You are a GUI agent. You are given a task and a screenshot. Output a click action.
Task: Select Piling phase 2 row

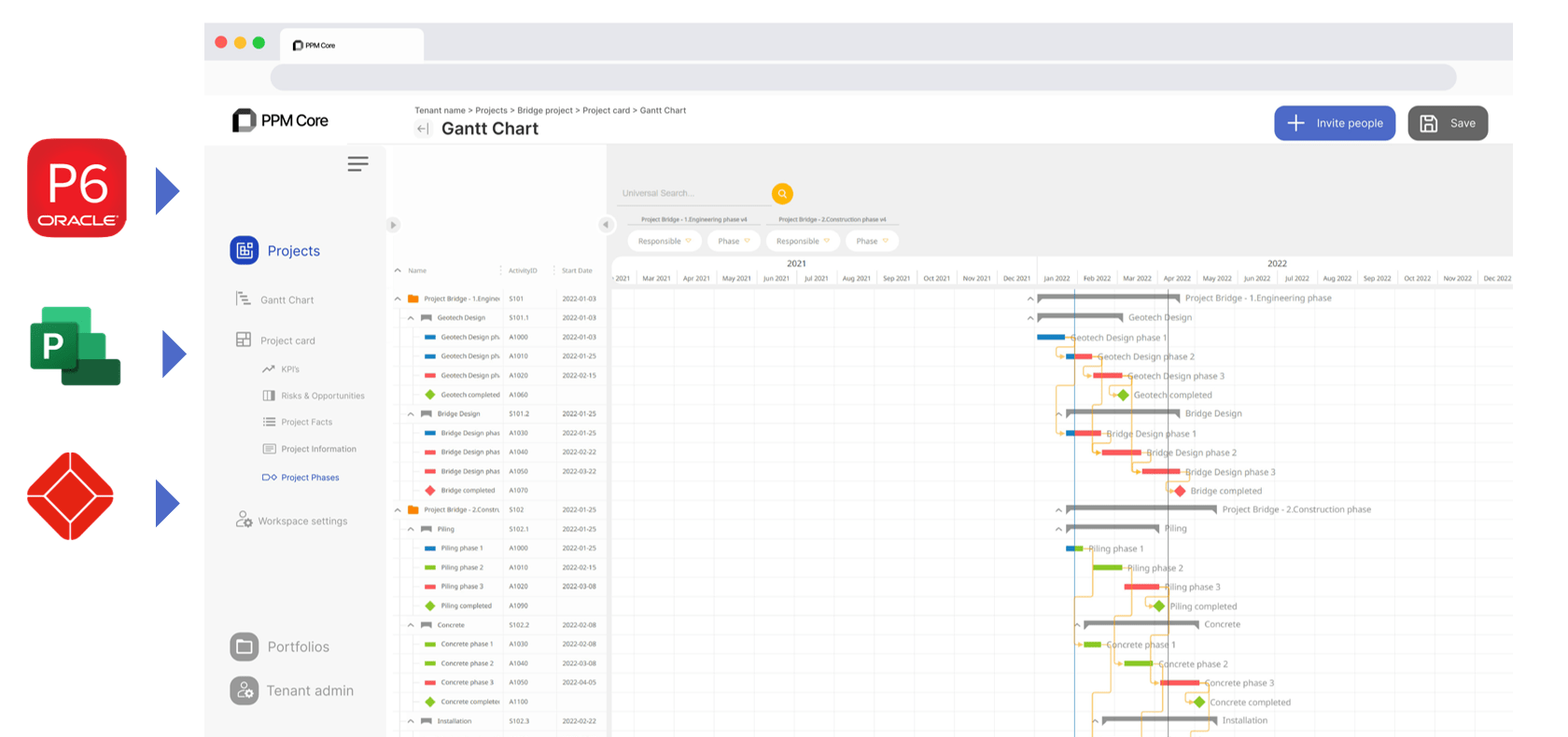496,567
